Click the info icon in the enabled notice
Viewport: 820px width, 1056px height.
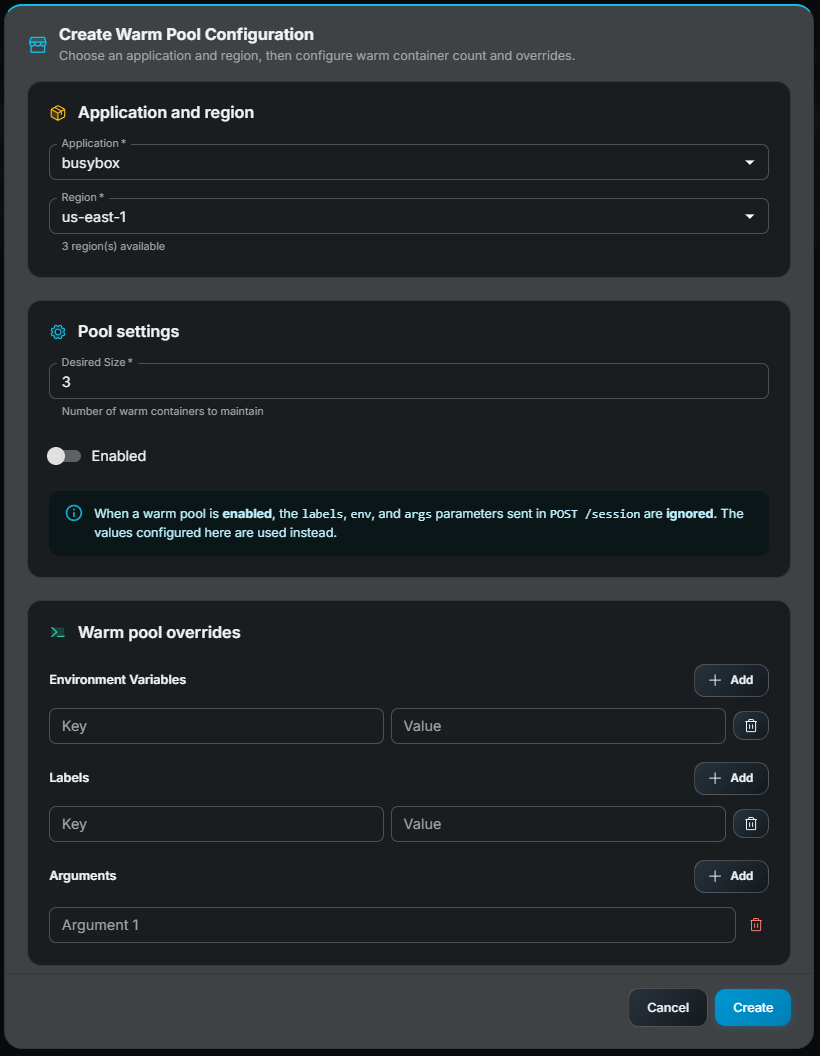[x=73, y=513]
